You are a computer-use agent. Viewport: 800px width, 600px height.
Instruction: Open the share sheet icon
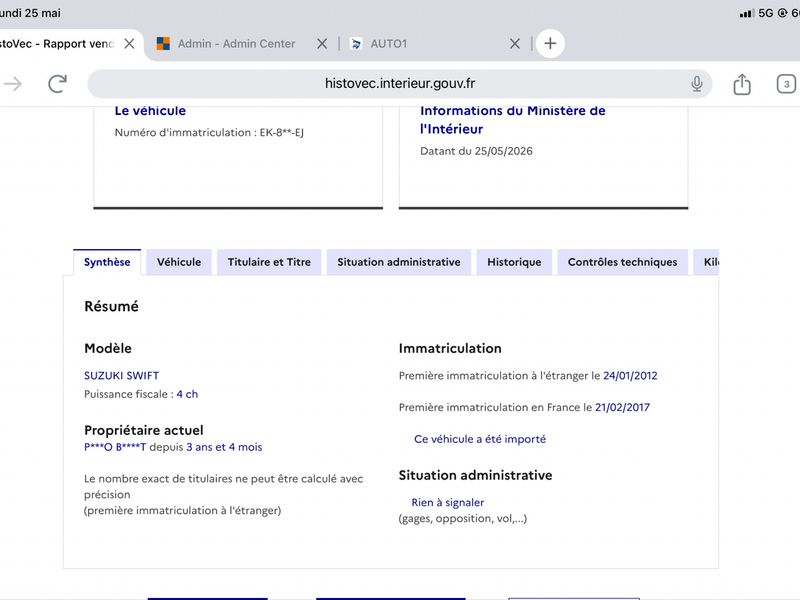[x=742, y=84]
